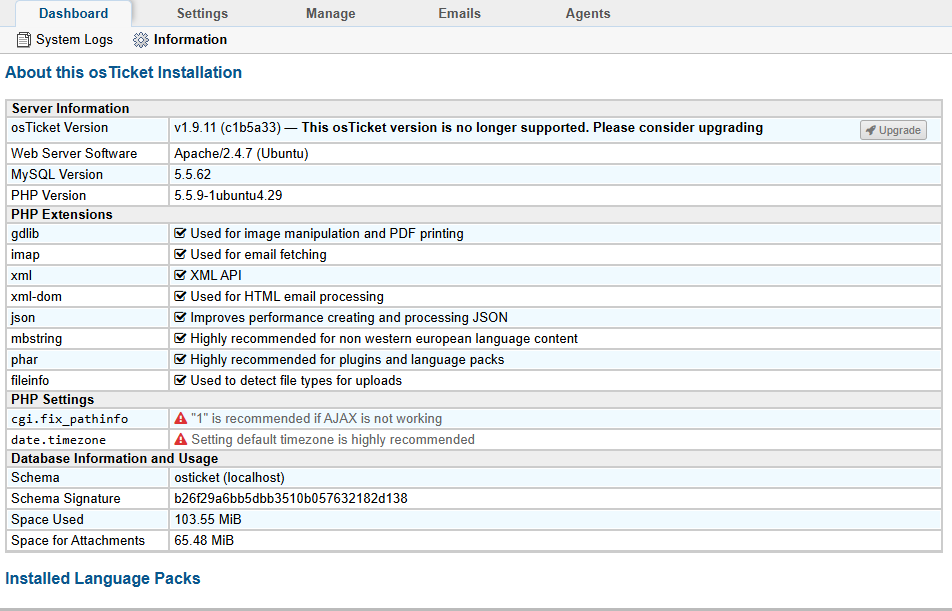
Task: Click the Information gear icon
Action: tap(141, 40)
